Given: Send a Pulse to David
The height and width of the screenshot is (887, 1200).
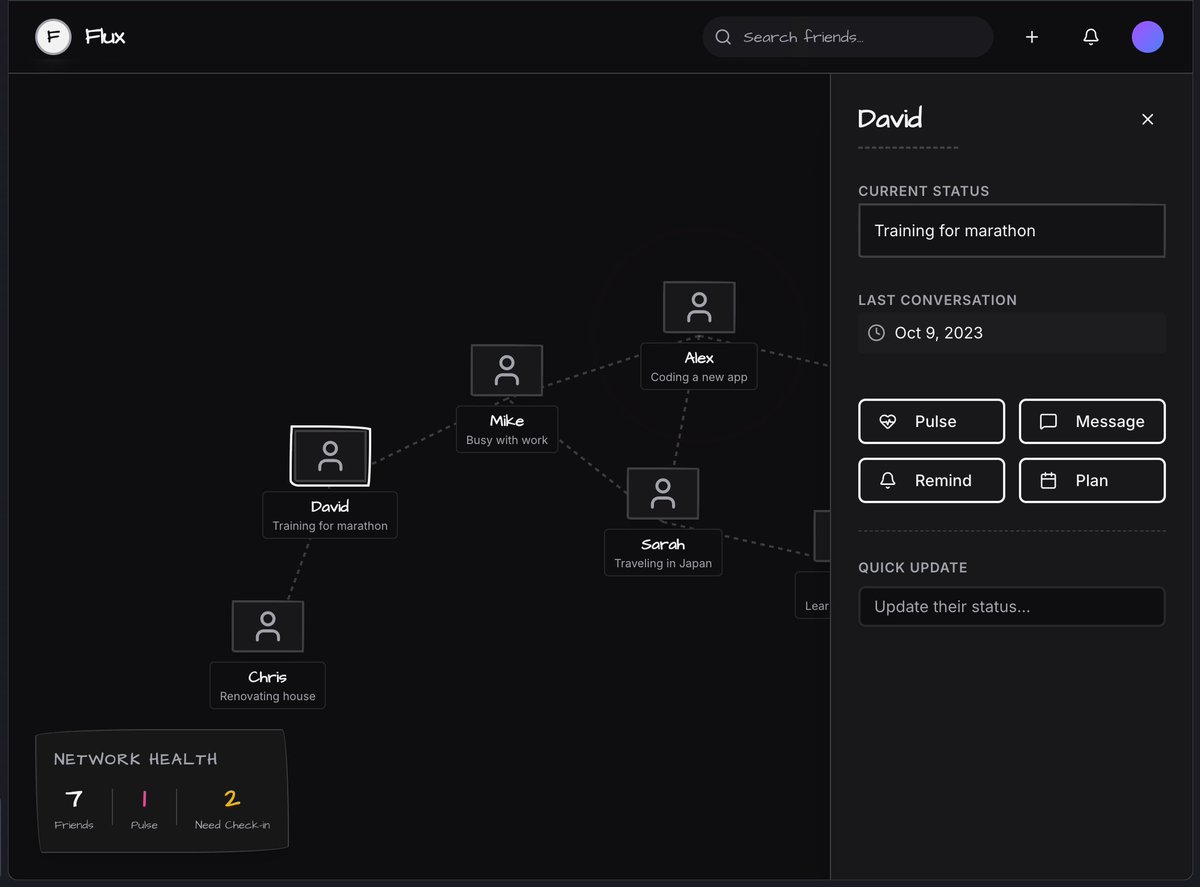Looking at the screenshot, I should [x=931, y=422].
